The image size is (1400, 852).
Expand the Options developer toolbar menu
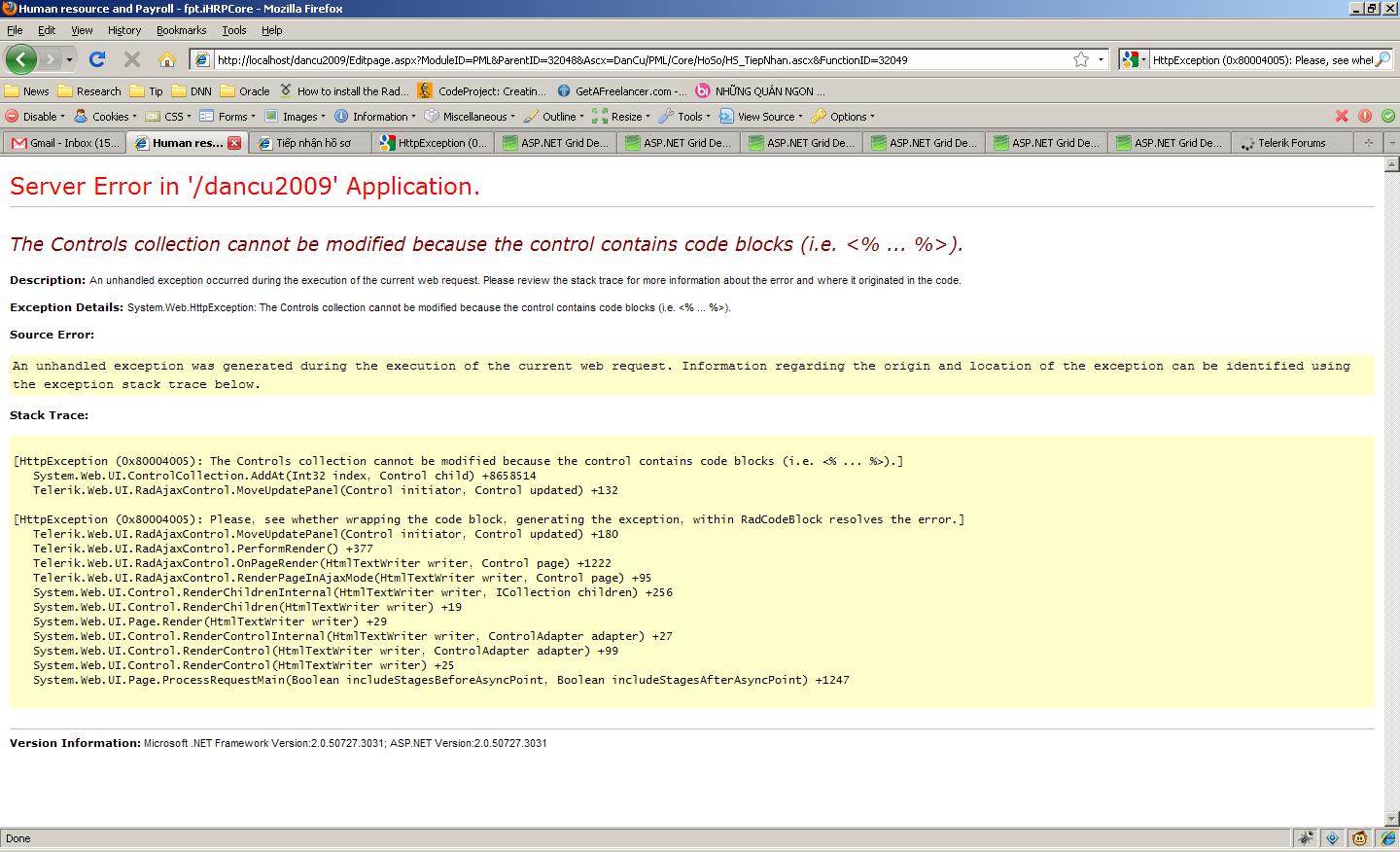click(843, 117)
